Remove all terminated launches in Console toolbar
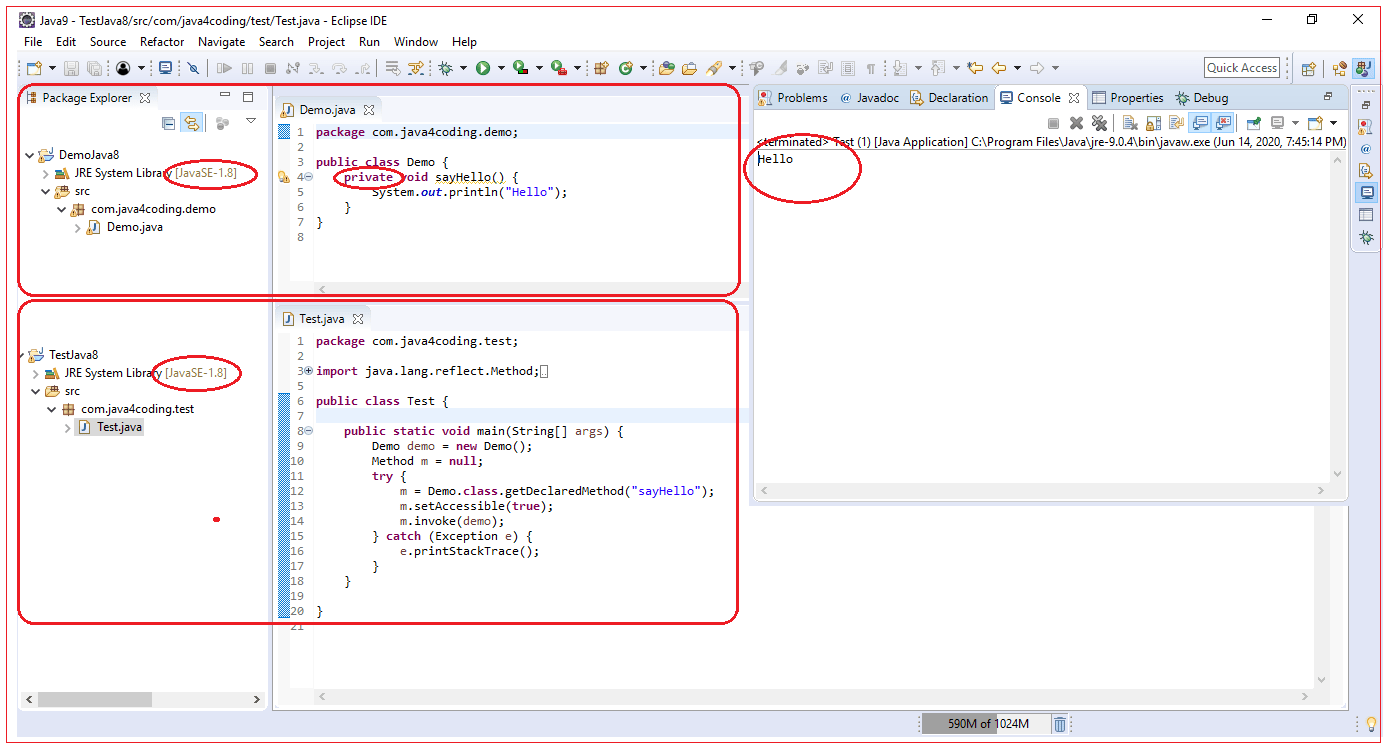The image size is (1387, 751). click(x=1098, y=122)
